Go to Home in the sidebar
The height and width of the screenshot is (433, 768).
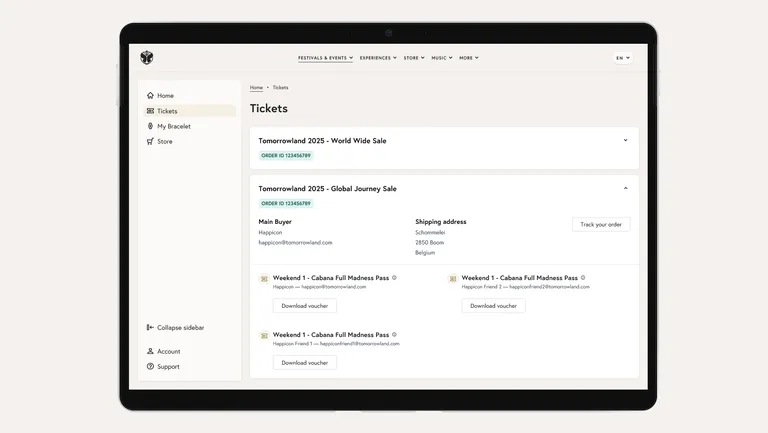point(190,96)
